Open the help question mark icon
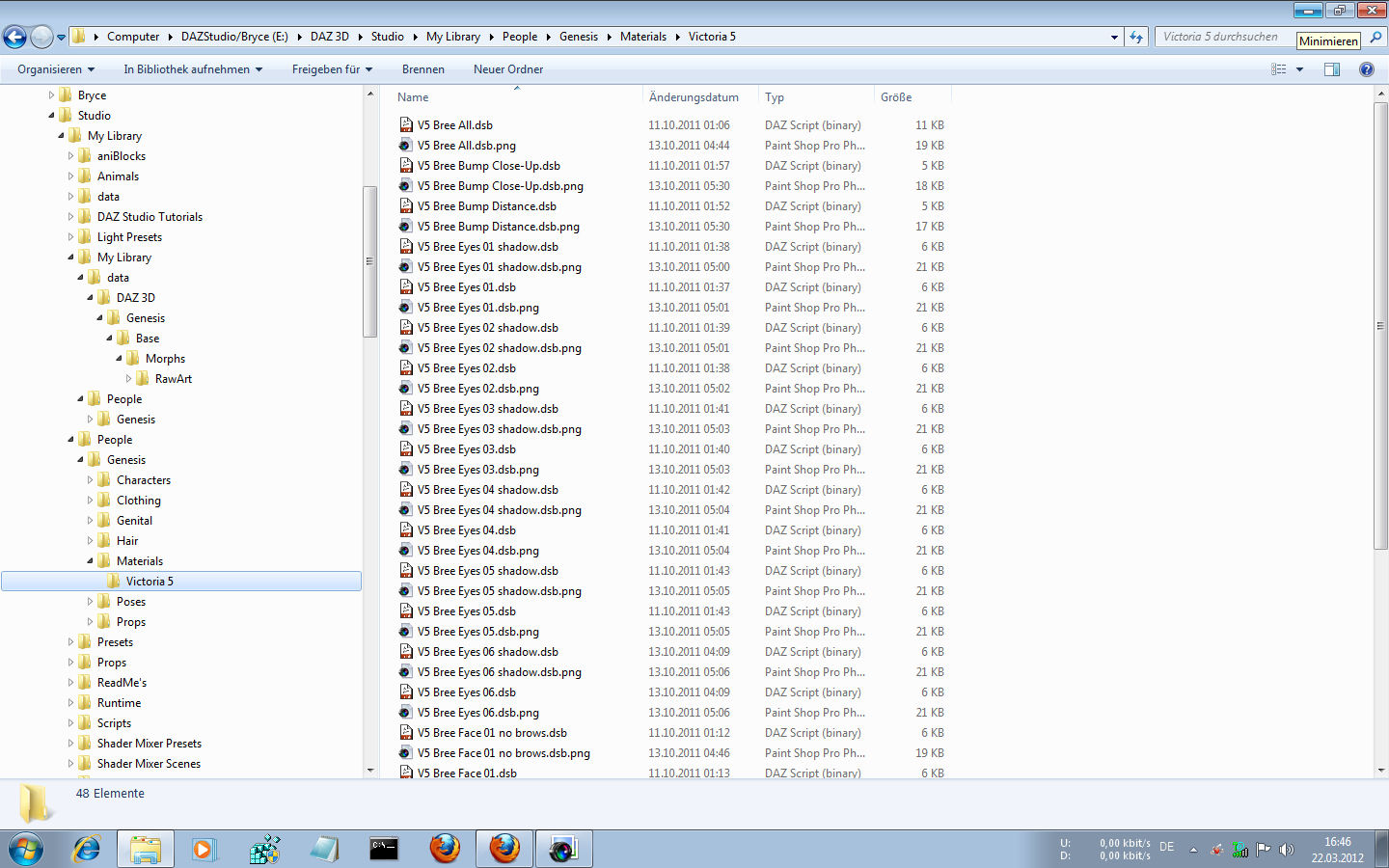Viewport: 1389px width, 868px height. [x=1366, y=69]
